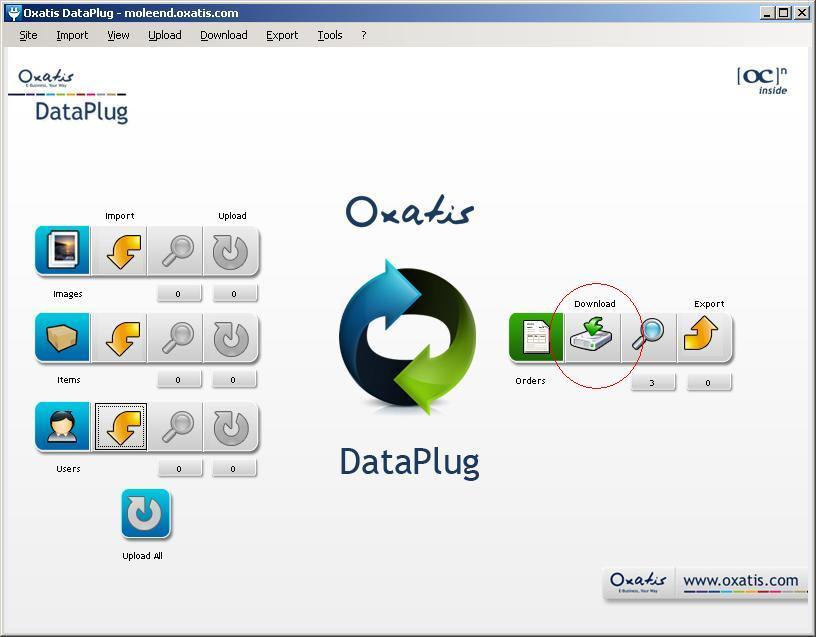Click the "Images" row label

click(68, 294)
